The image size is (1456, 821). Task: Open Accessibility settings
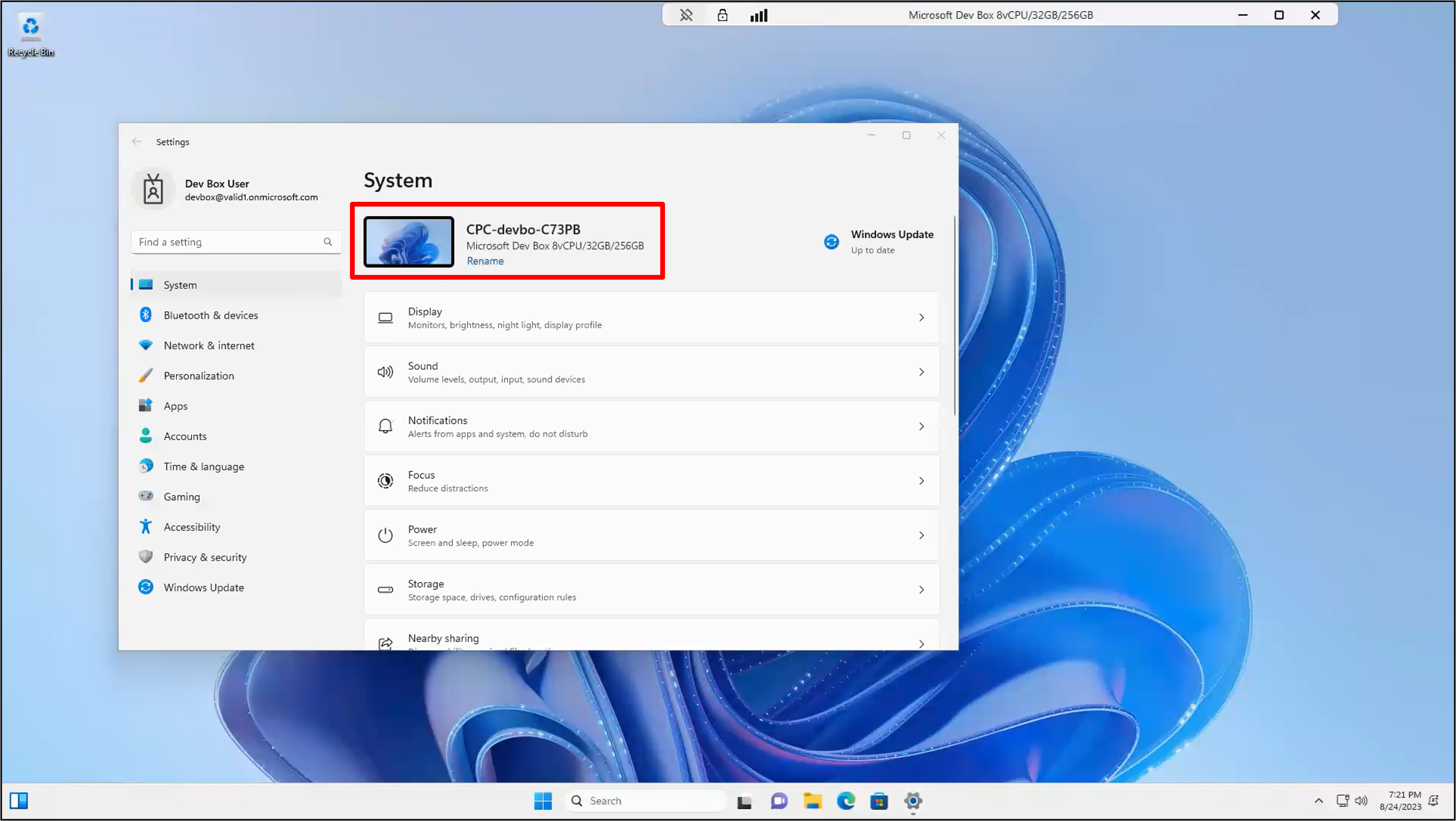click(x=236, y=526)
